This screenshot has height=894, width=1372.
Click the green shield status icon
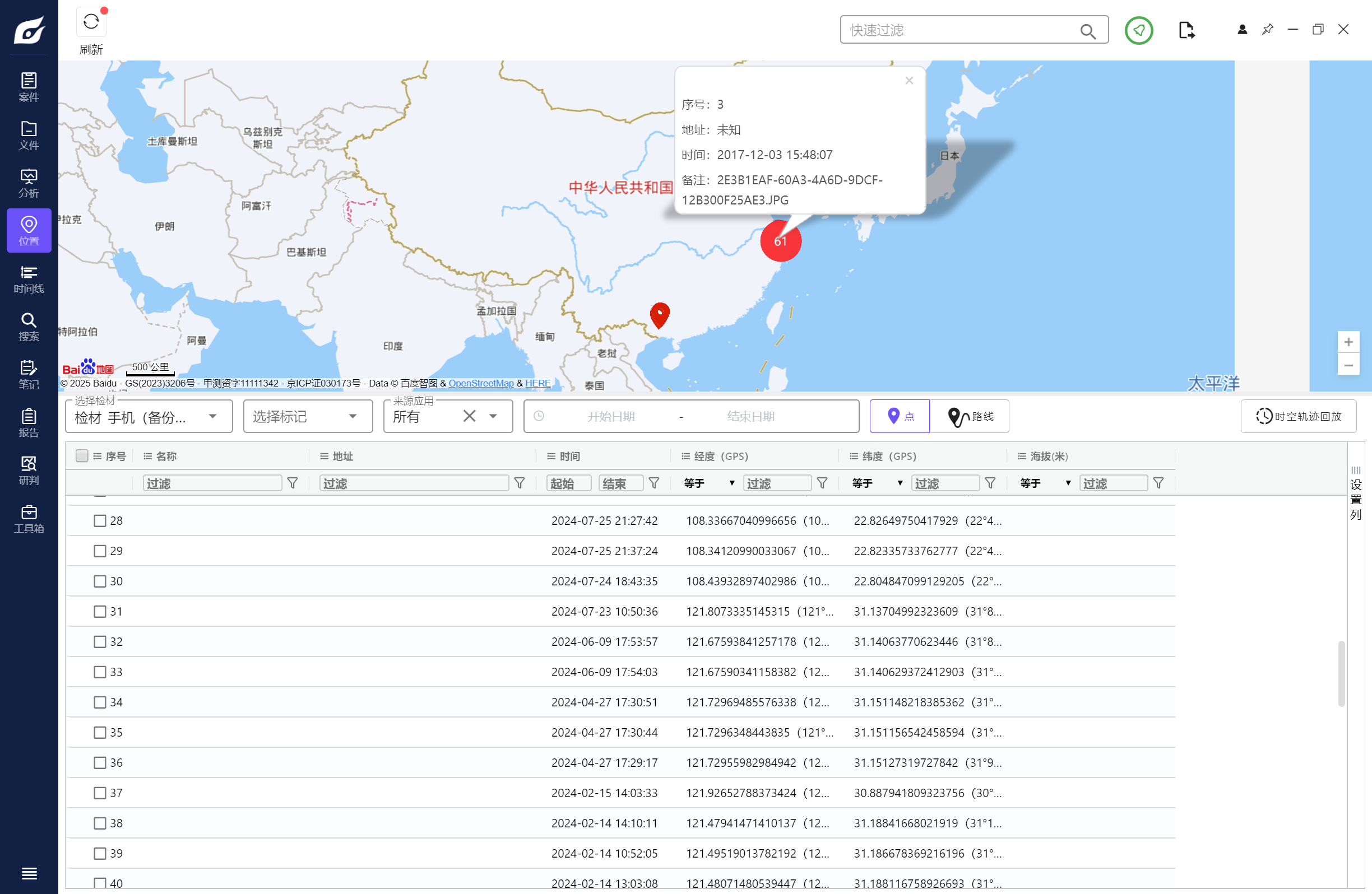click(x=1138, y=30)
